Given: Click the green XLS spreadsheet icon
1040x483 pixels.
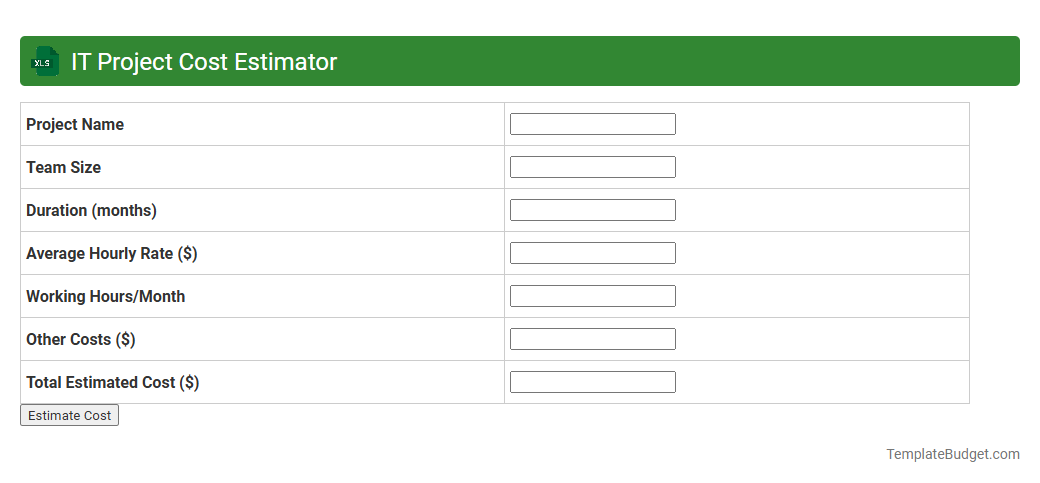Looking at the screenshot, I should pyautogui.click(x=45, y=62).
